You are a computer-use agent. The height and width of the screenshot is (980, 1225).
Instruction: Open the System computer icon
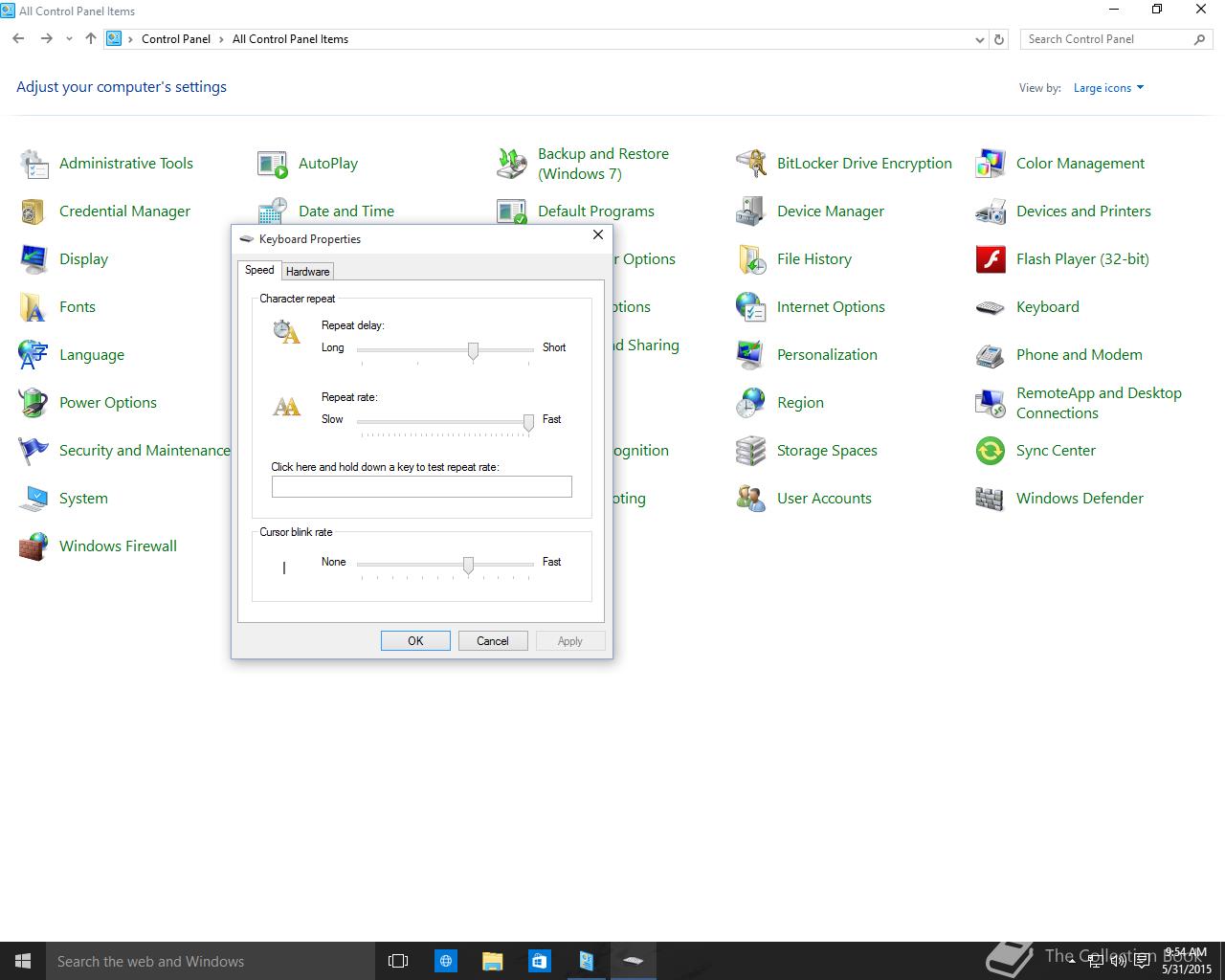33,499
